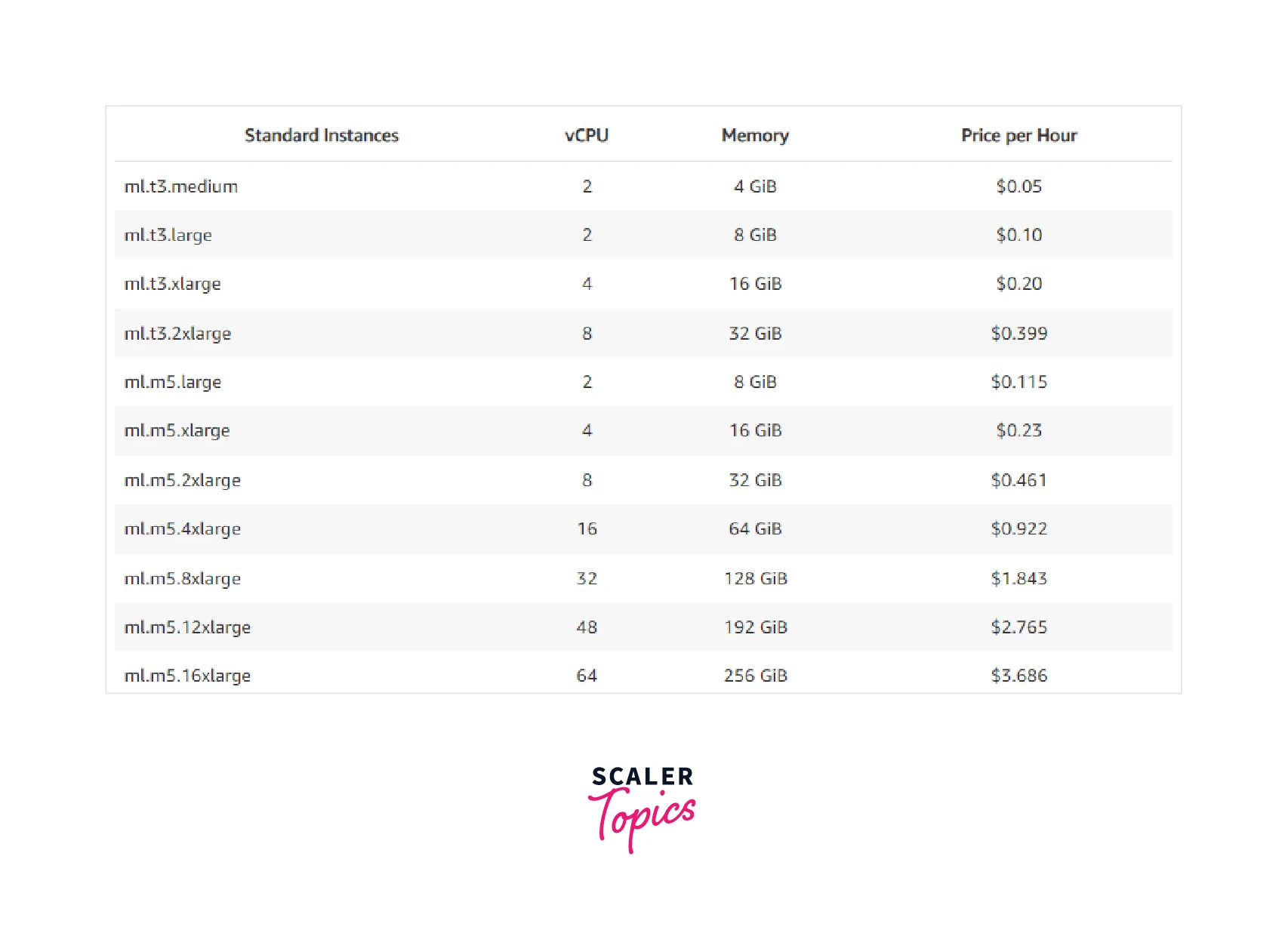1288x927 pixels.
Task: Click the ml.m5.16xlarge instance name
Action: click(187, 676)
